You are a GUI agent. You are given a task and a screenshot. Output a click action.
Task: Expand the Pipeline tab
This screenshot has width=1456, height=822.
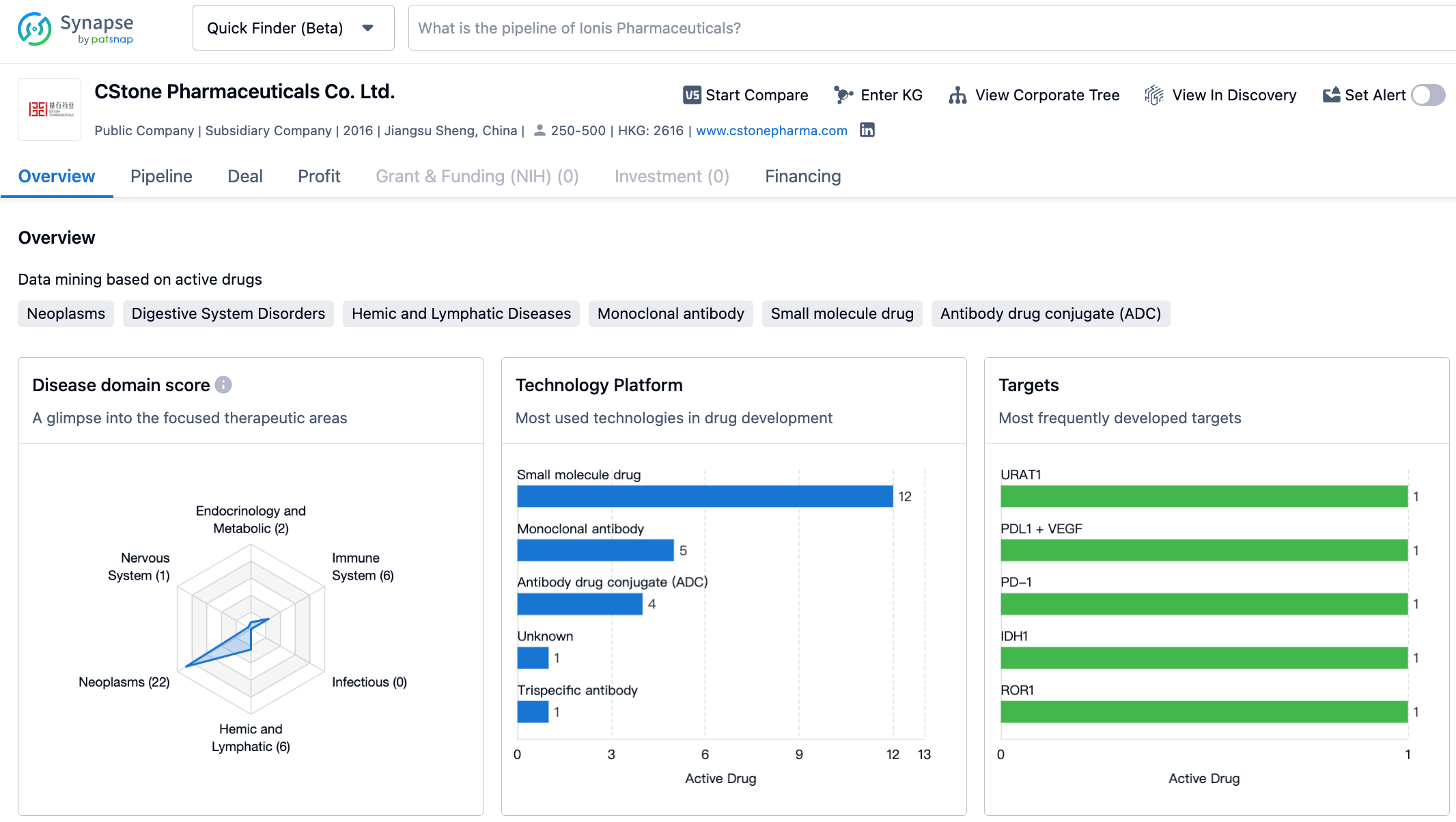161,176
